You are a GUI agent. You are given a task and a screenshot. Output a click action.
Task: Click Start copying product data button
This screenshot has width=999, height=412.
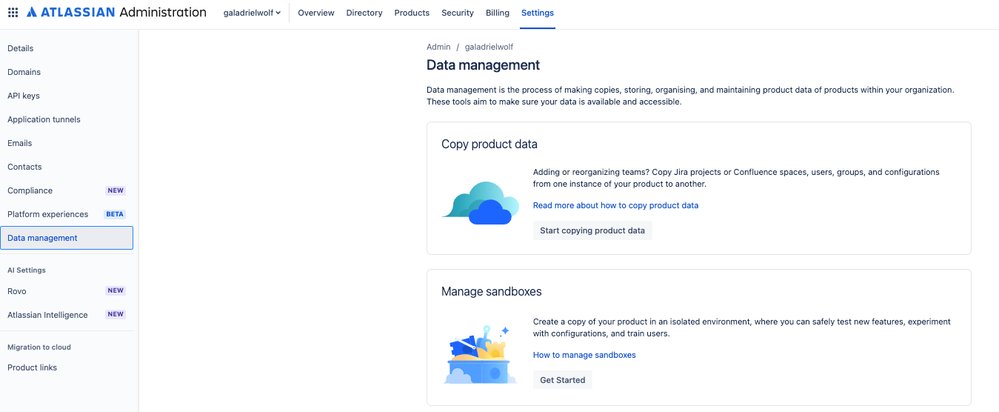pos(593,231)
